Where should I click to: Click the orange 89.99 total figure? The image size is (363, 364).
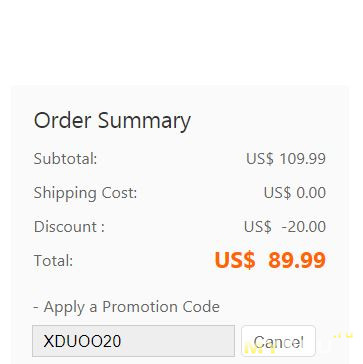point(297,260)
